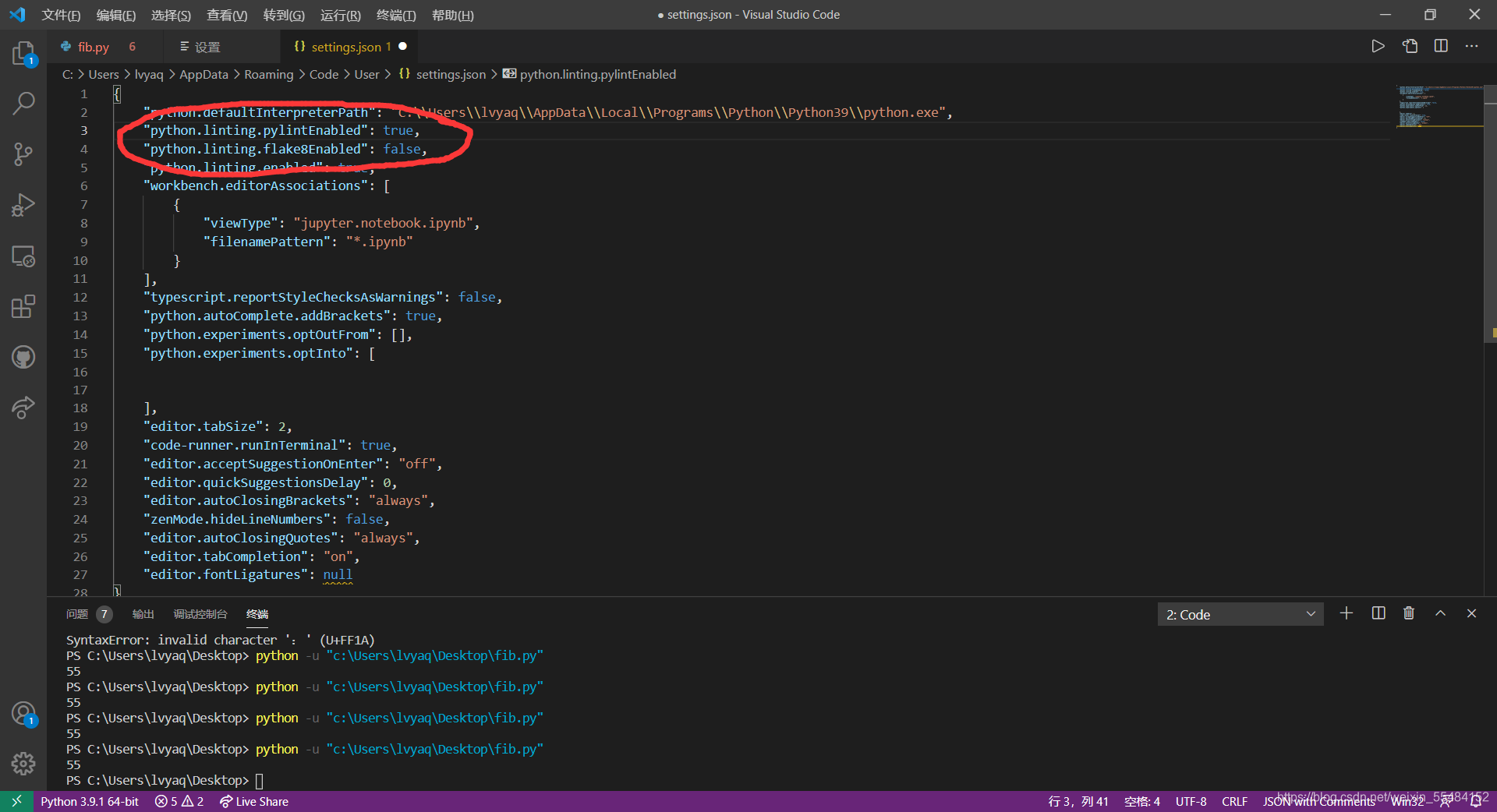This screenshot has width=1497, height=812.
Task: Click the python.linting.pylintEnabled breadcrumb
Action: [x=589, y=74]
